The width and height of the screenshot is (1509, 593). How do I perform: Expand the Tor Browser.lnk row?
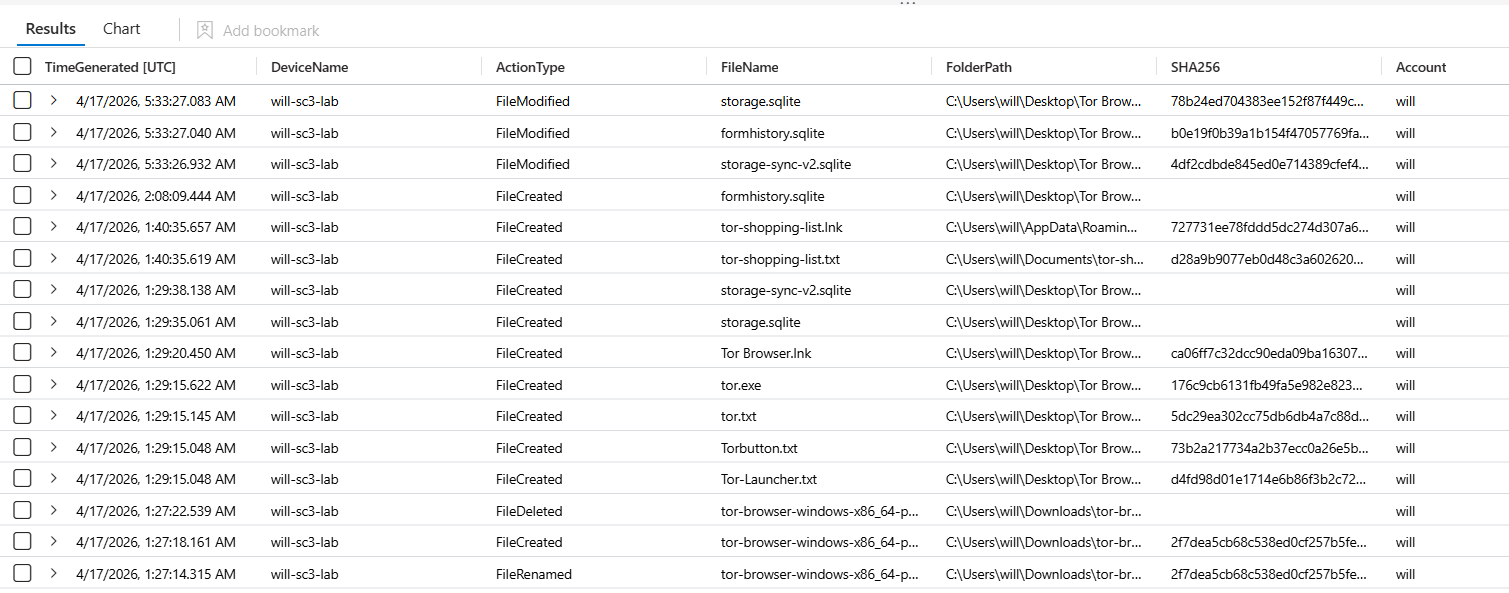point(54,353)
